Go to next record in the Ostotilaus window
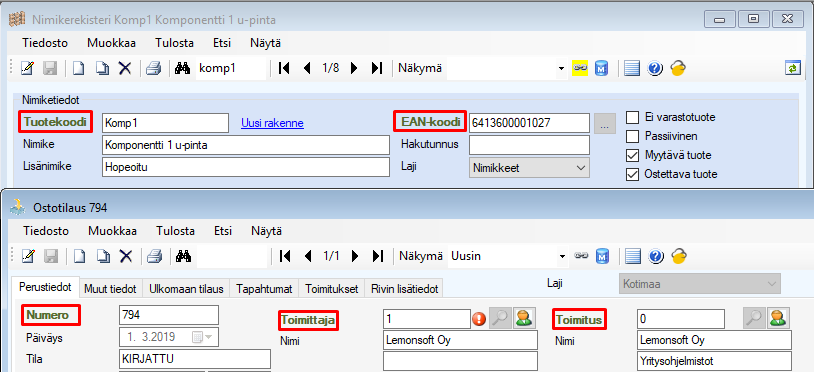Image resolution: width=814 pixels, height=372 pixels. coord(355,255)
